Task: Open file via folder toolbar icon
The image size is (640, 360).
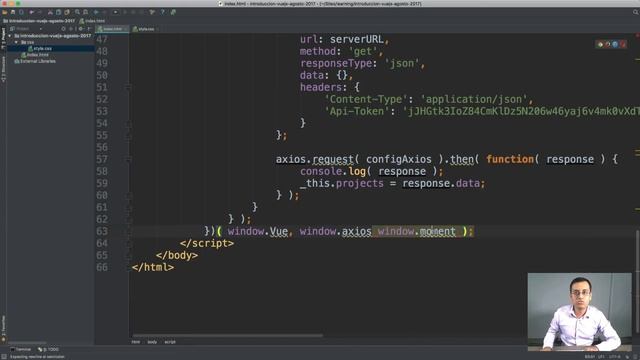Action: (5, 12)
